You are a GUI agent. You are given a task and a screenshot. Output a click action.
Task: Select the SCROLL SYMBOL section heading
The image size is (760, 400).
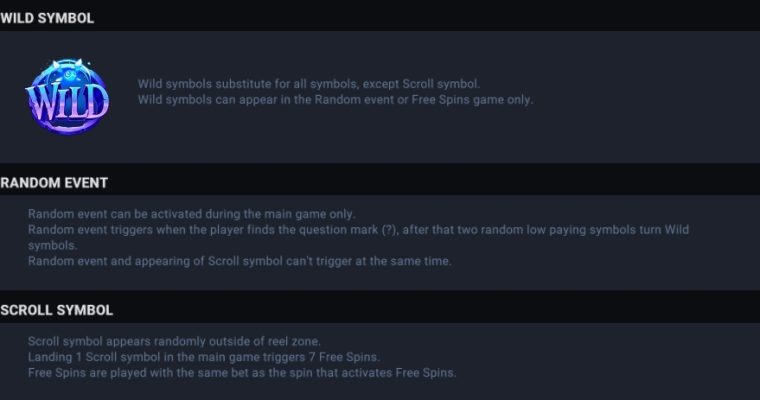coord(57,310)
